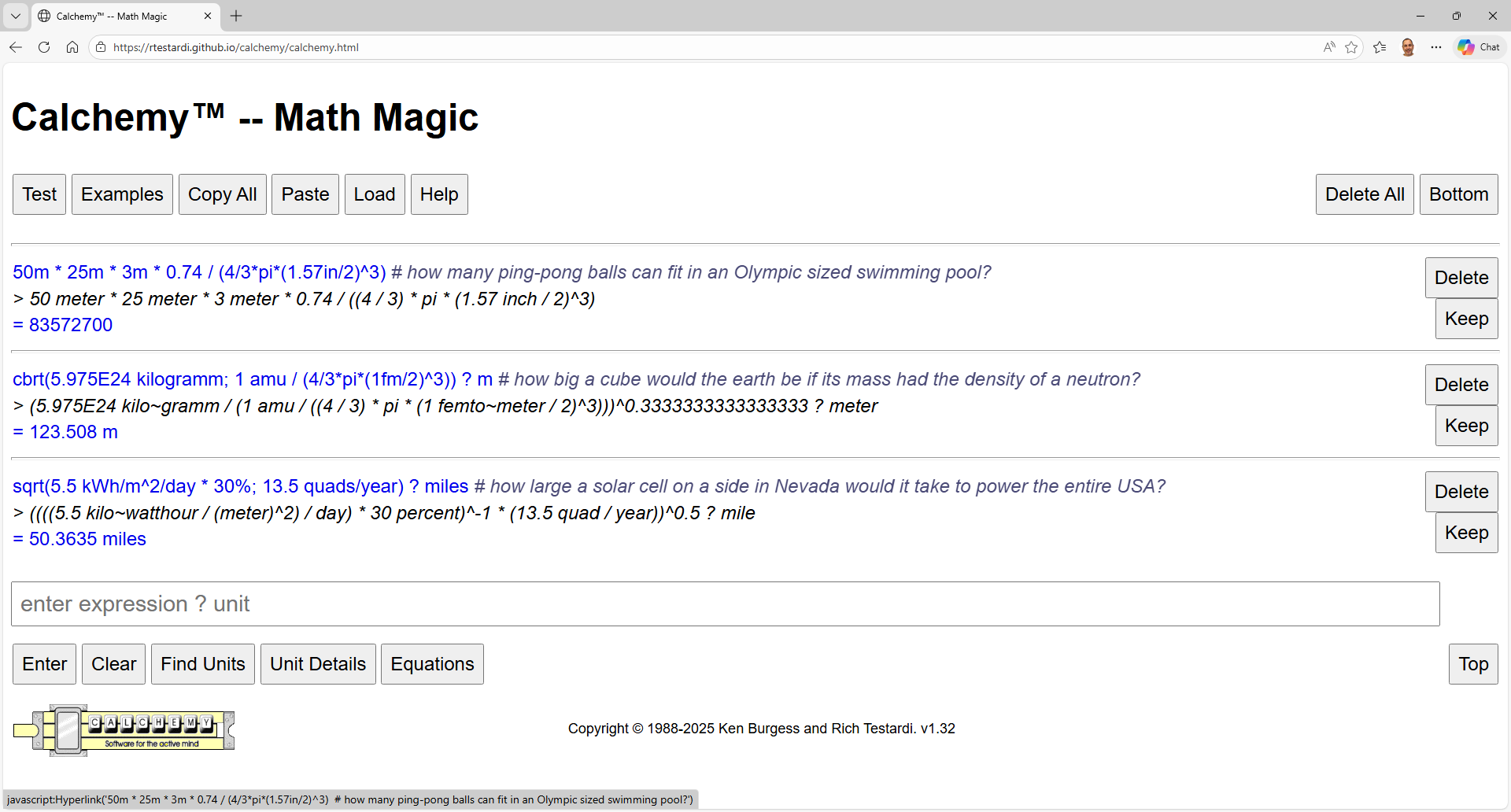
Task: Open the browser profile avatar
Action: 1408,47
